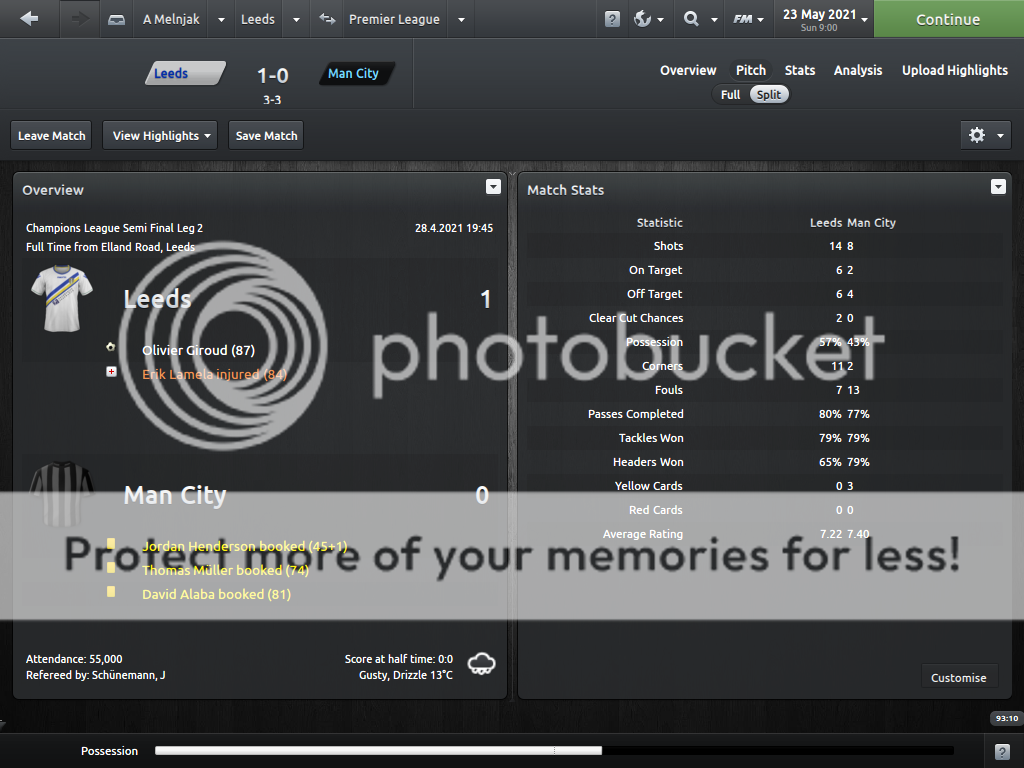Expand the View Highlights dropdown
The image size is (1024, 768).
click(x=162, y=135)
